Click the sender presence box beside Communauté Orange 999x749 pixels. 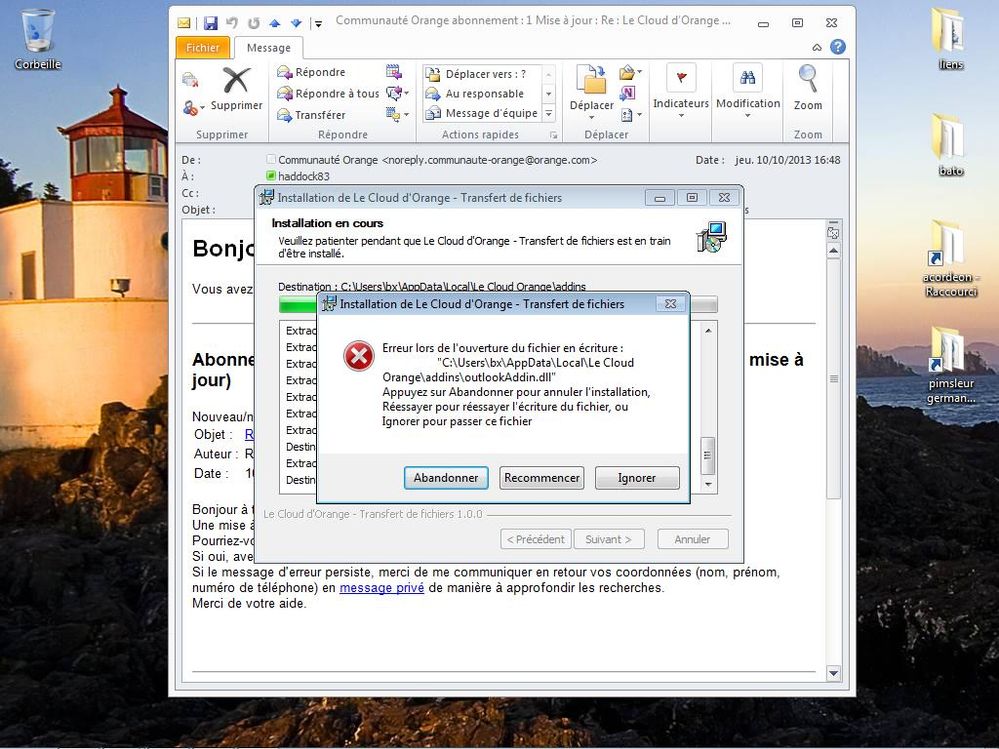coord(271,159)
